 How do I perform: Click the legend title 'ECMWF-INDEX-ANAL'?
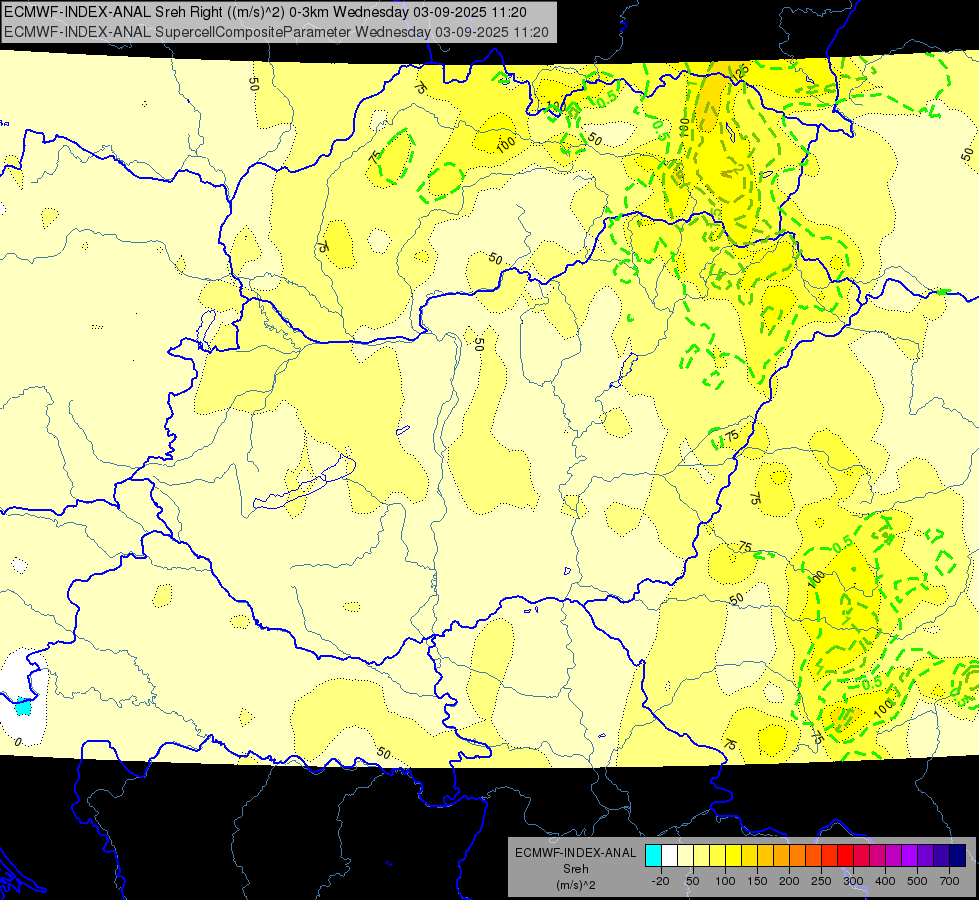pos(575,853)
